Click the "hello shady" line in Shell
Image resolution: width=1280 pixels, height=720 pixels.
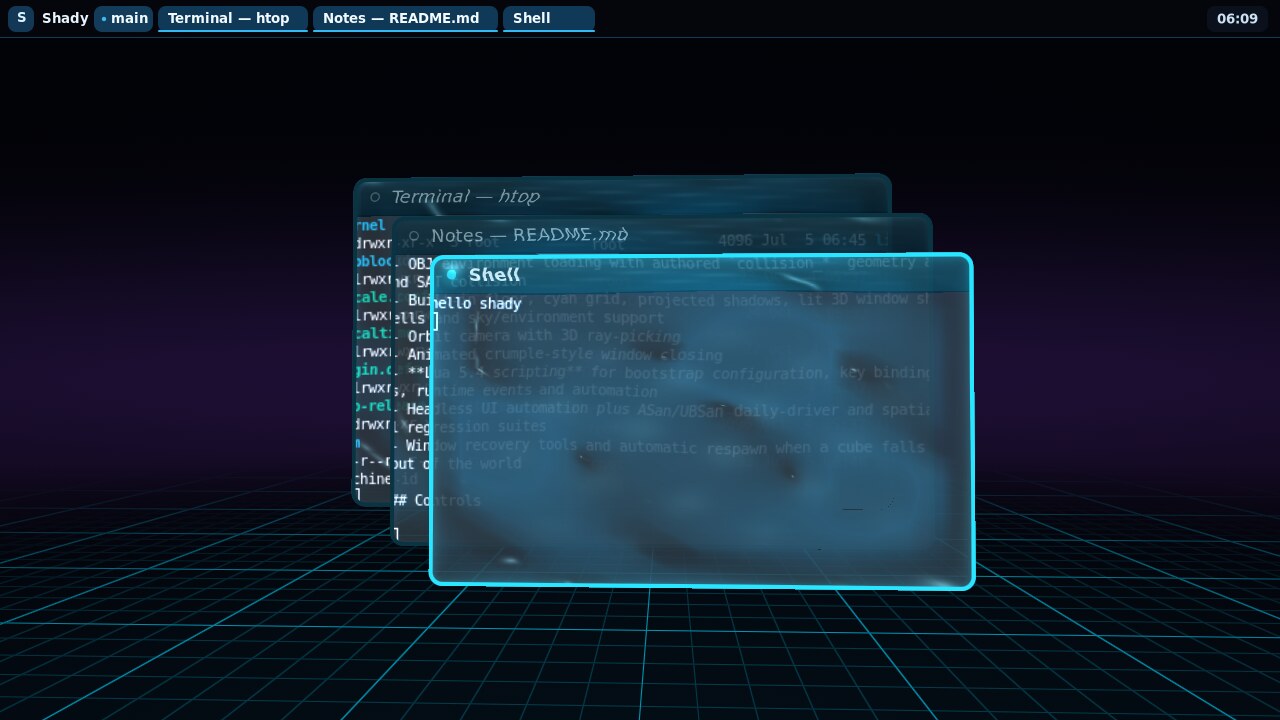[x=476, y=303]
